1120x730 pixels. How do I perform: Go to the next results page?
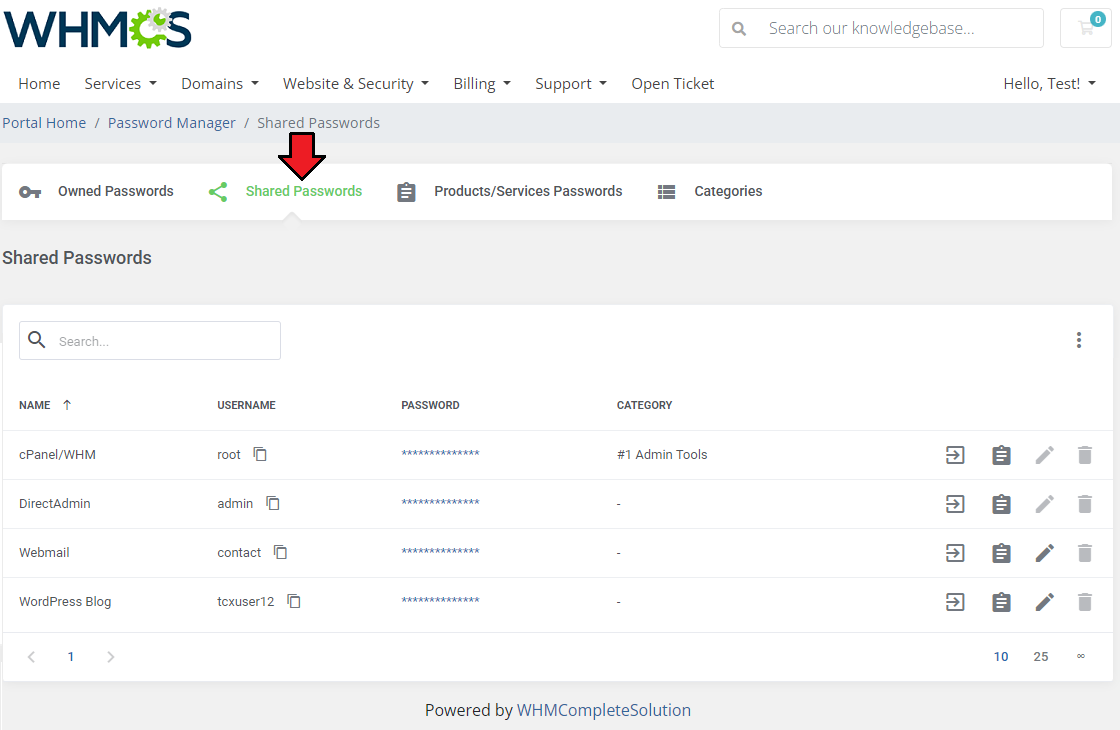(x=110, y=656)
